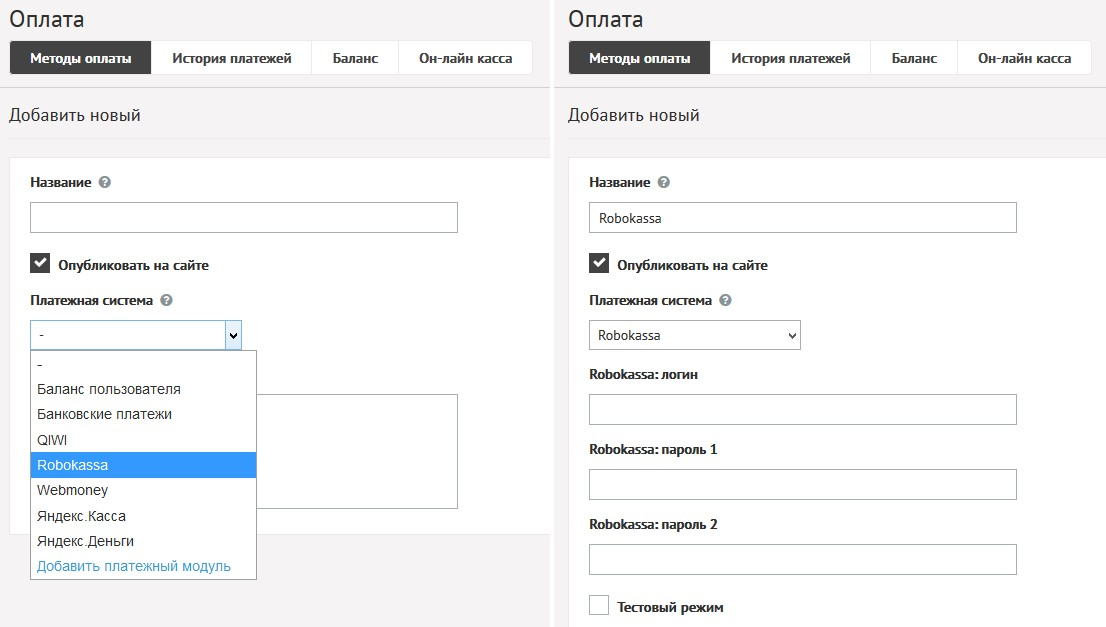
Task: Click Платежная система label in left panel
Action: click(x=92, y=300)
